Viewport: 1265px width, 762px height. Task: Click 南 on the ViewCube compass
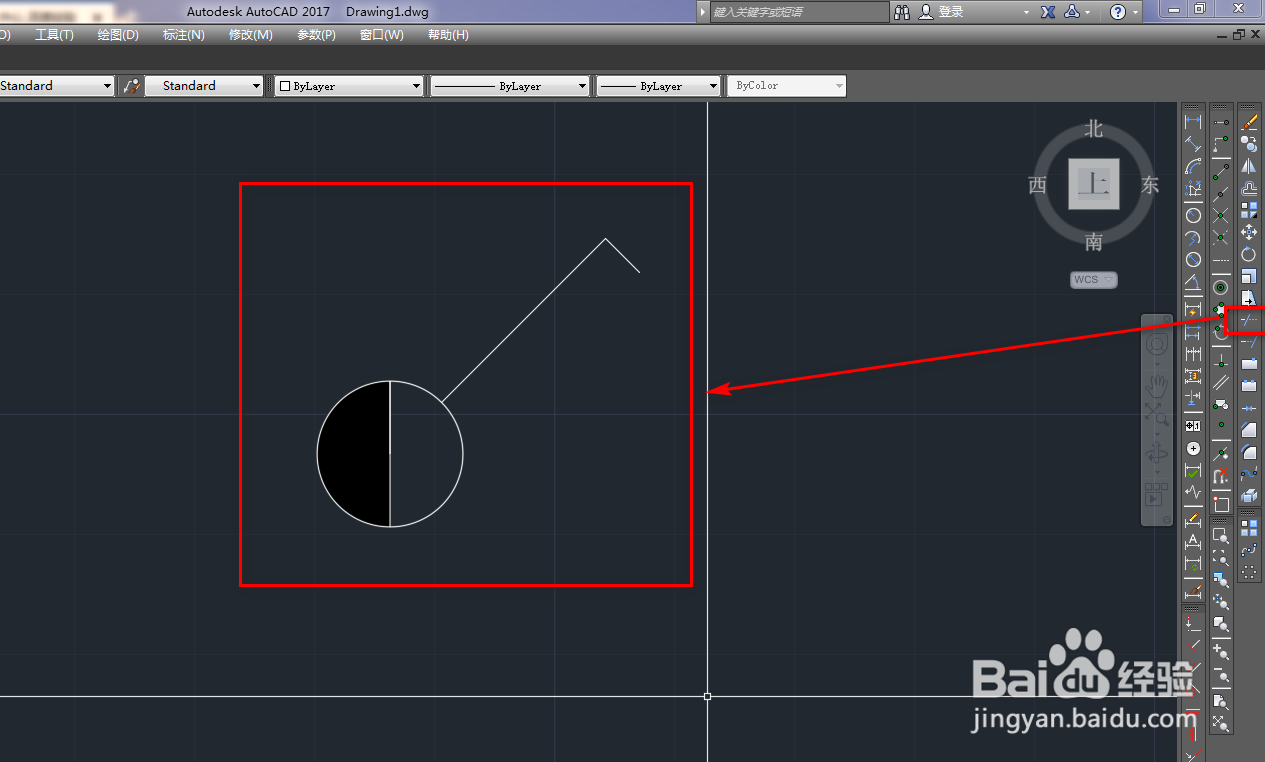(1094, 241)
